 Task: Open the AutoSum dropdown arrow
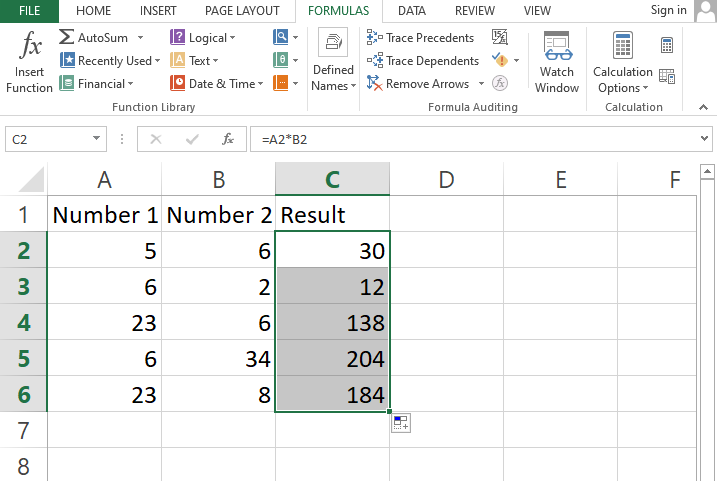click(141, 37)
